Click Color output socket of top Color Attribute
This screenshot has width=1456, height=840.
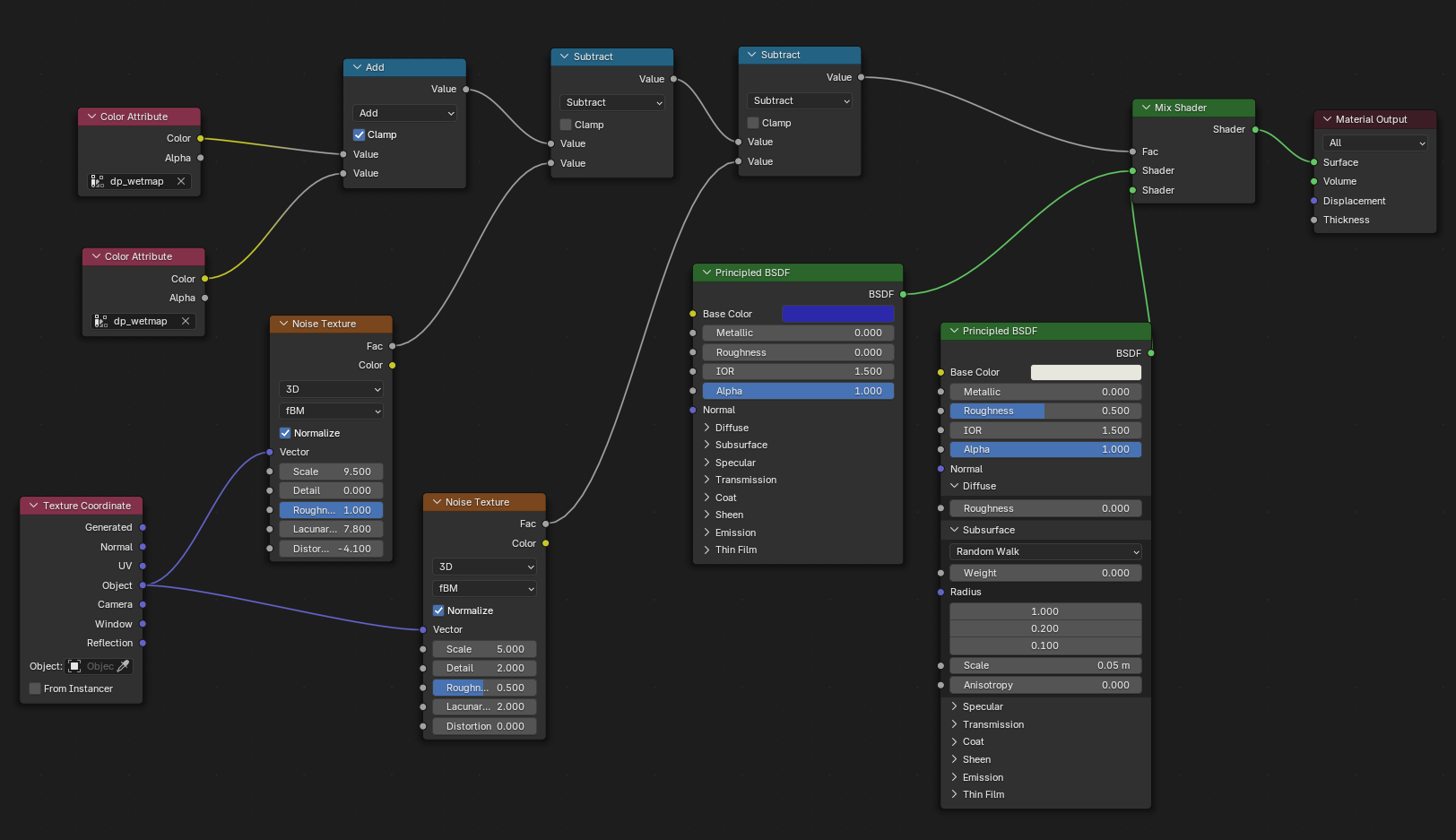pos(200,138)
